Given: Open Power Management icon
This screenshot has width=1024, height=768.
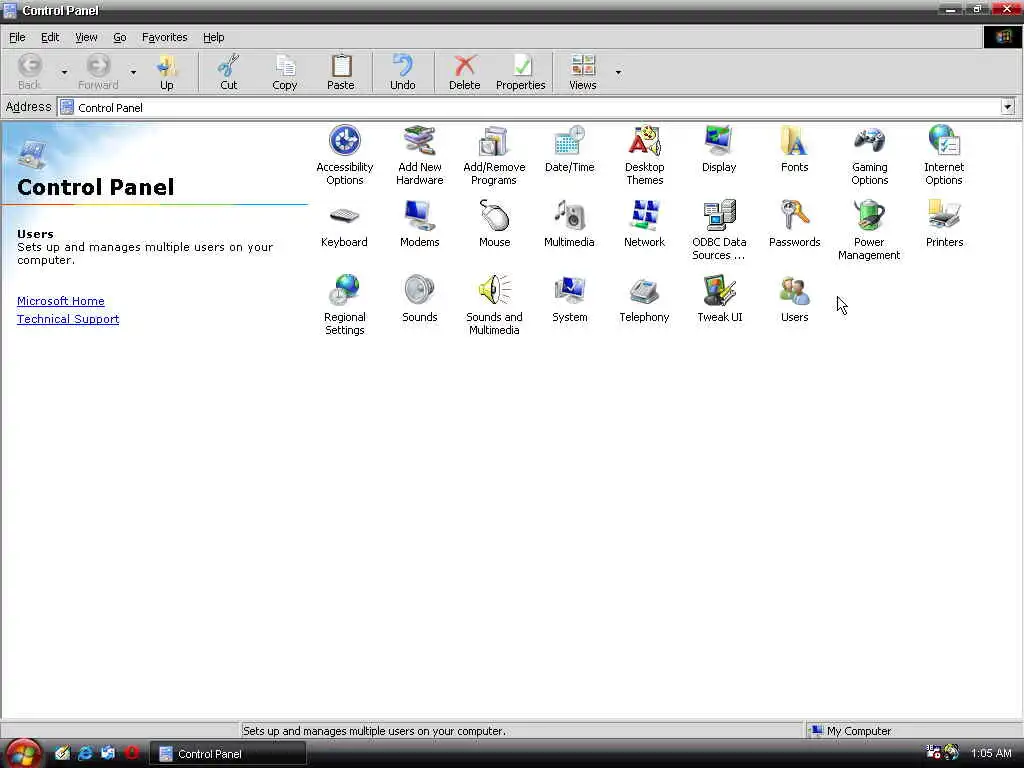Looking at the screenshot, I should pos(869,230).
